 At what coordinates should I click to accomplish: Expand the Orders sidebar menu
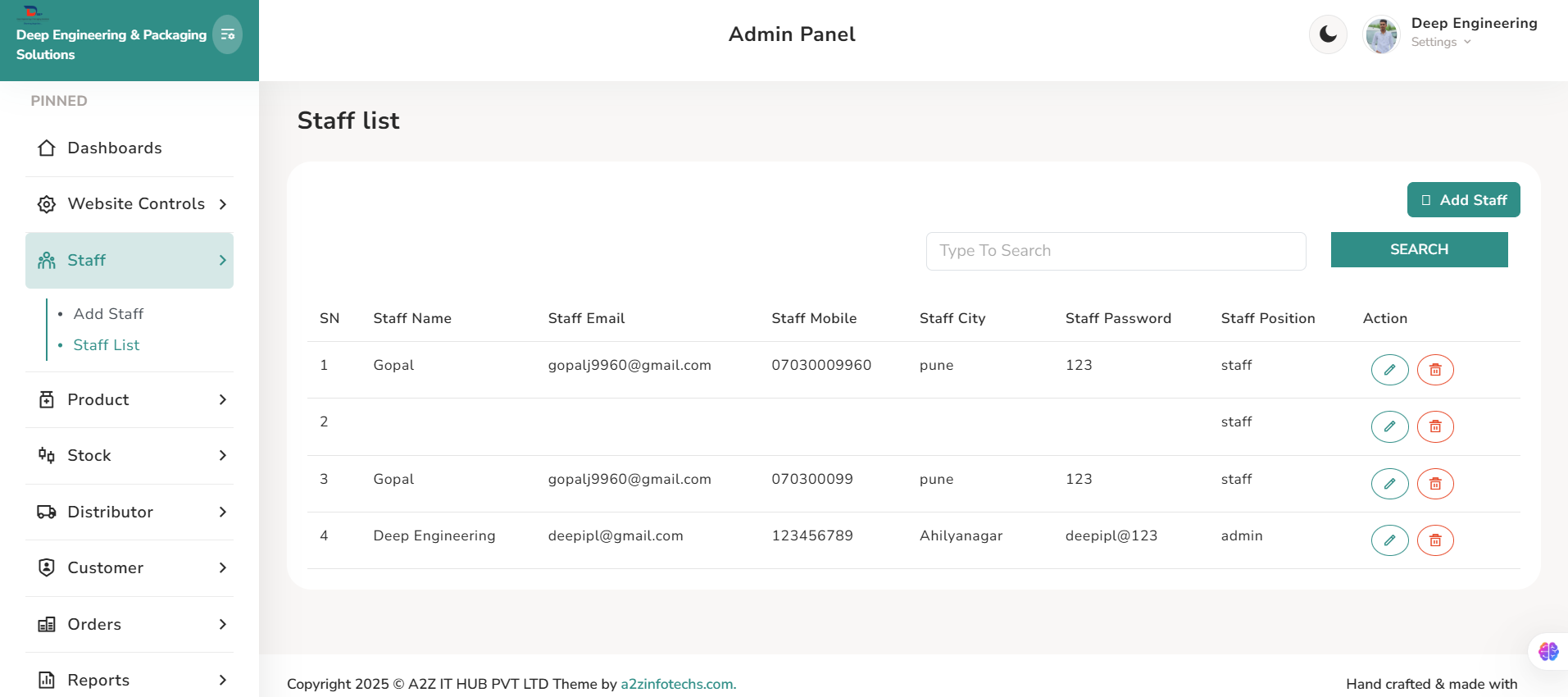130,625
